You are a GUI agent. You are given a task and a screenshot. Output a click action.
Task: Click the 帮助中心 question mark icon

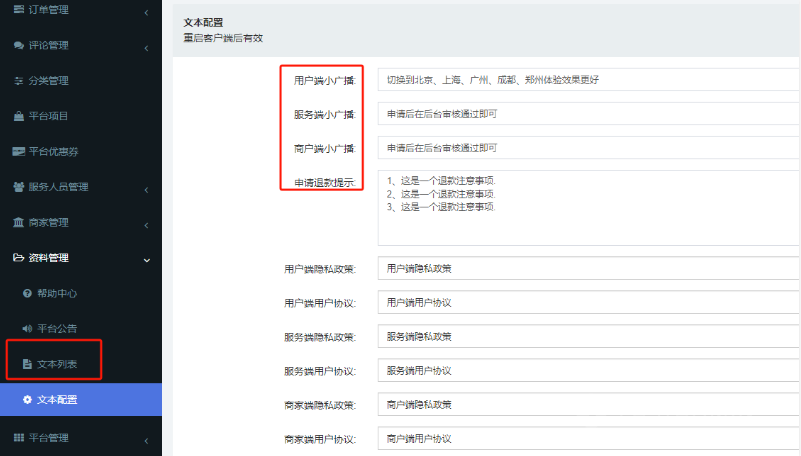click(x=27, y=294)
